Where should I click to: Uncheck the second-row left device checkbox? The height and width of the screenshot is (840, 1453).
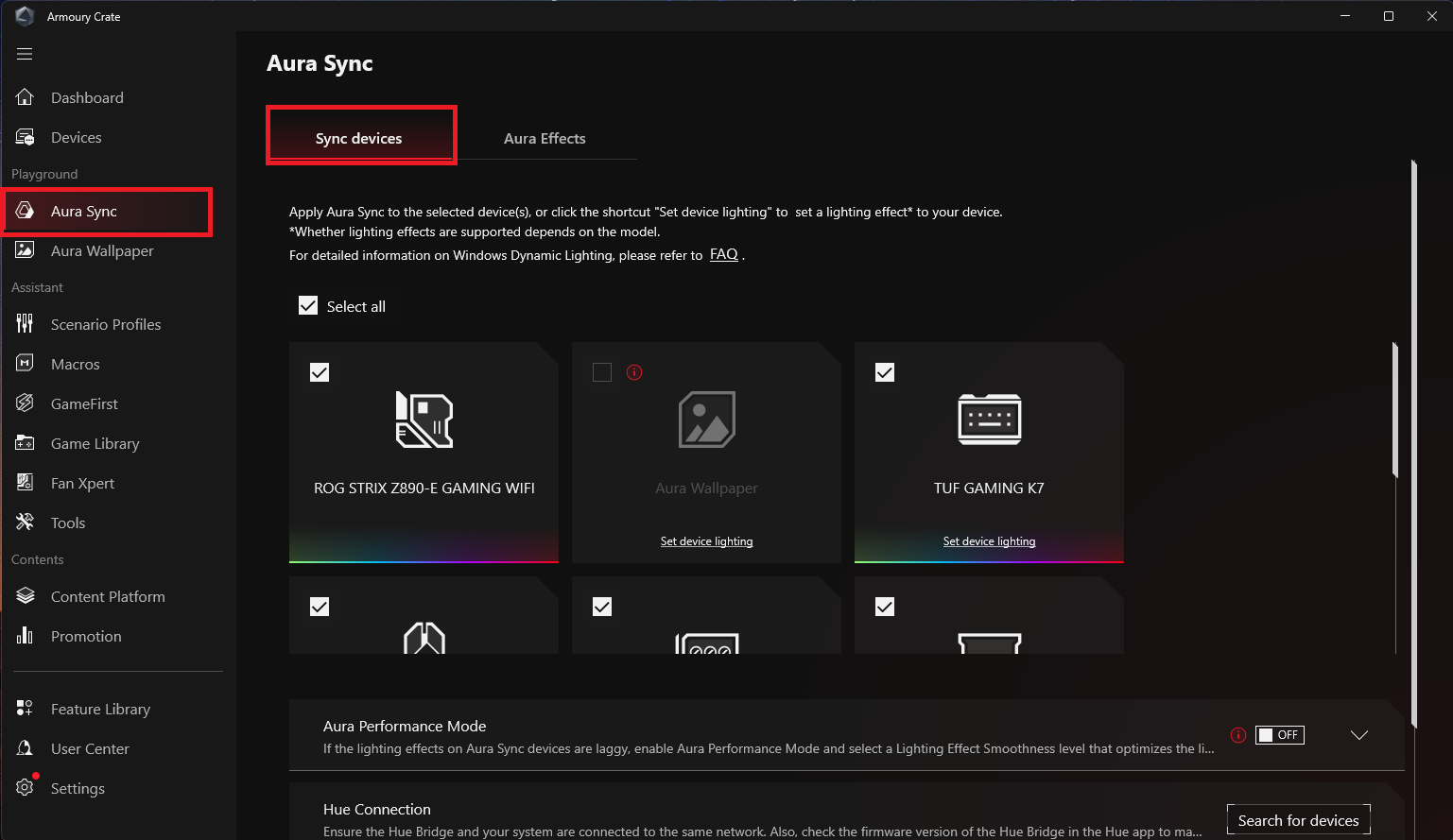coord(320,607)
